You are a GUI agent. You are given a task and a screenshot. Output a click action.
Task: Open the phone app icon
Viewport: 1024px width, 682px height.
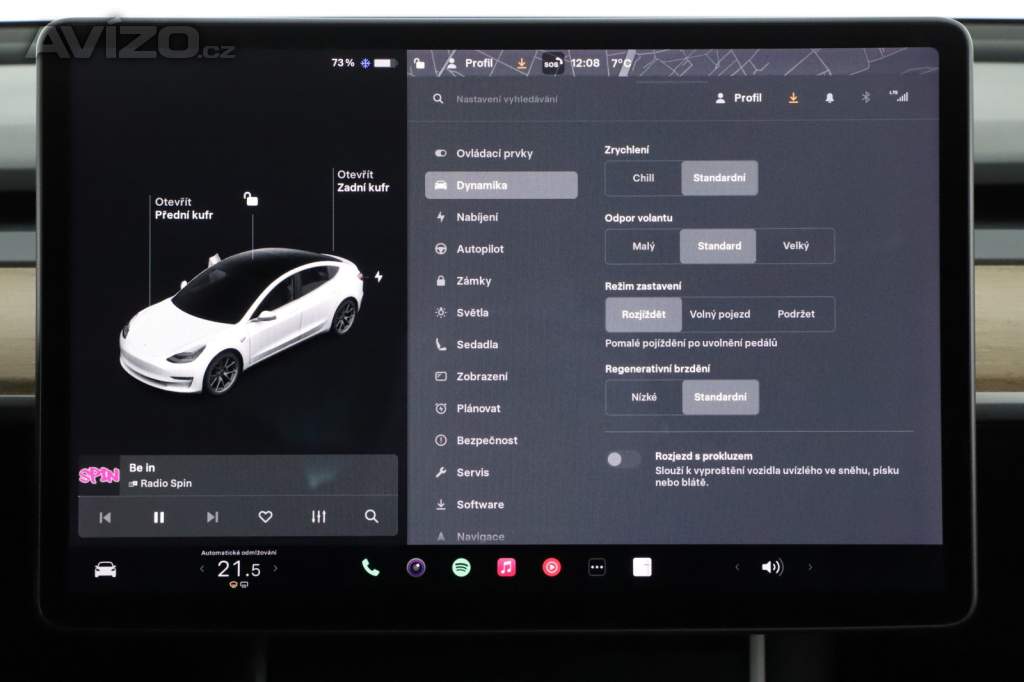(370, 568)
